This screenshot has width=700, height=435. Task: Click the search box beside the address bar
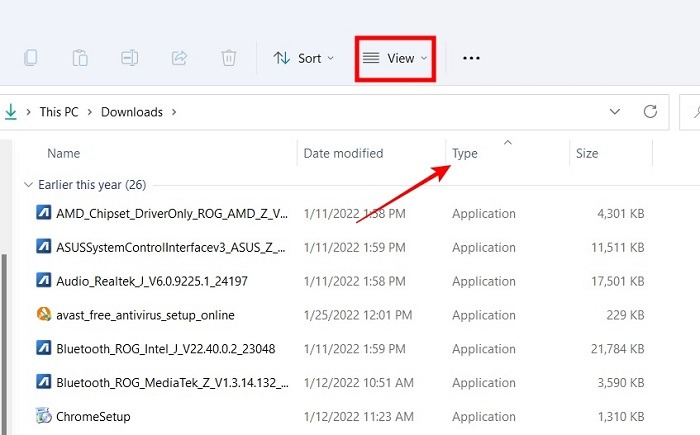point(690,112)
